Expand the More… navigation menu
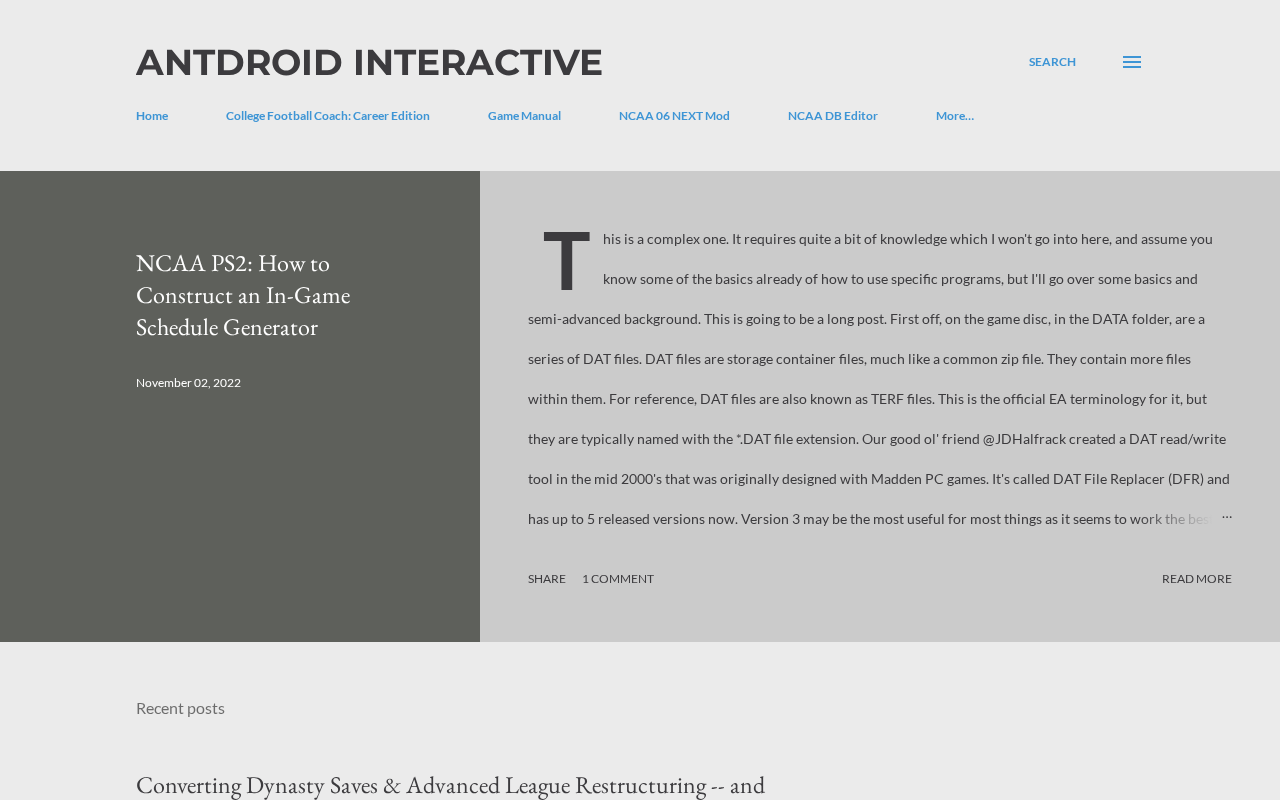 (955, 116)
